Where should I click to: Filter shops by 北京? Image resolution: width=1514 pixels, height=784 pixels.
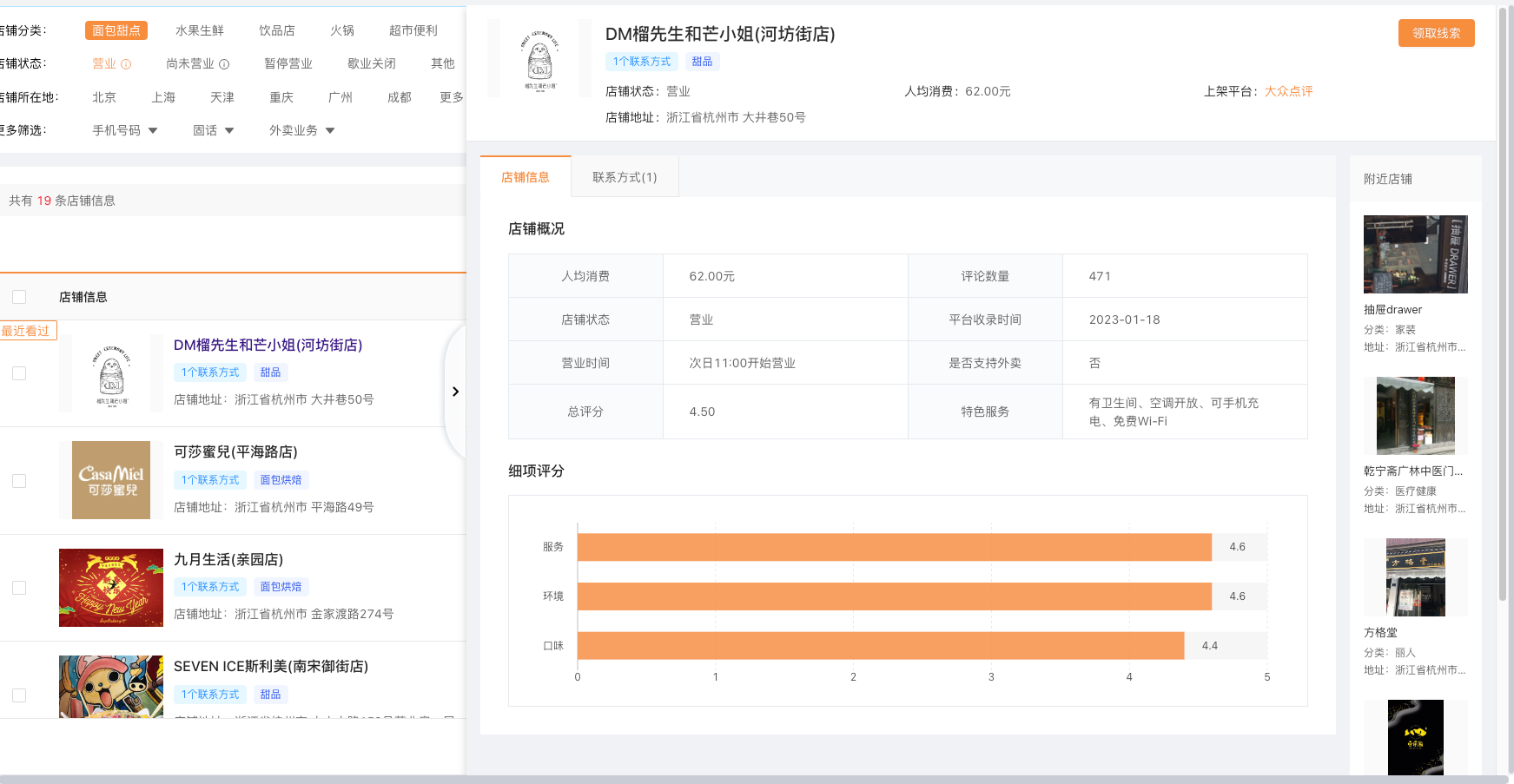pyautogui.click(x=104, y=97)
